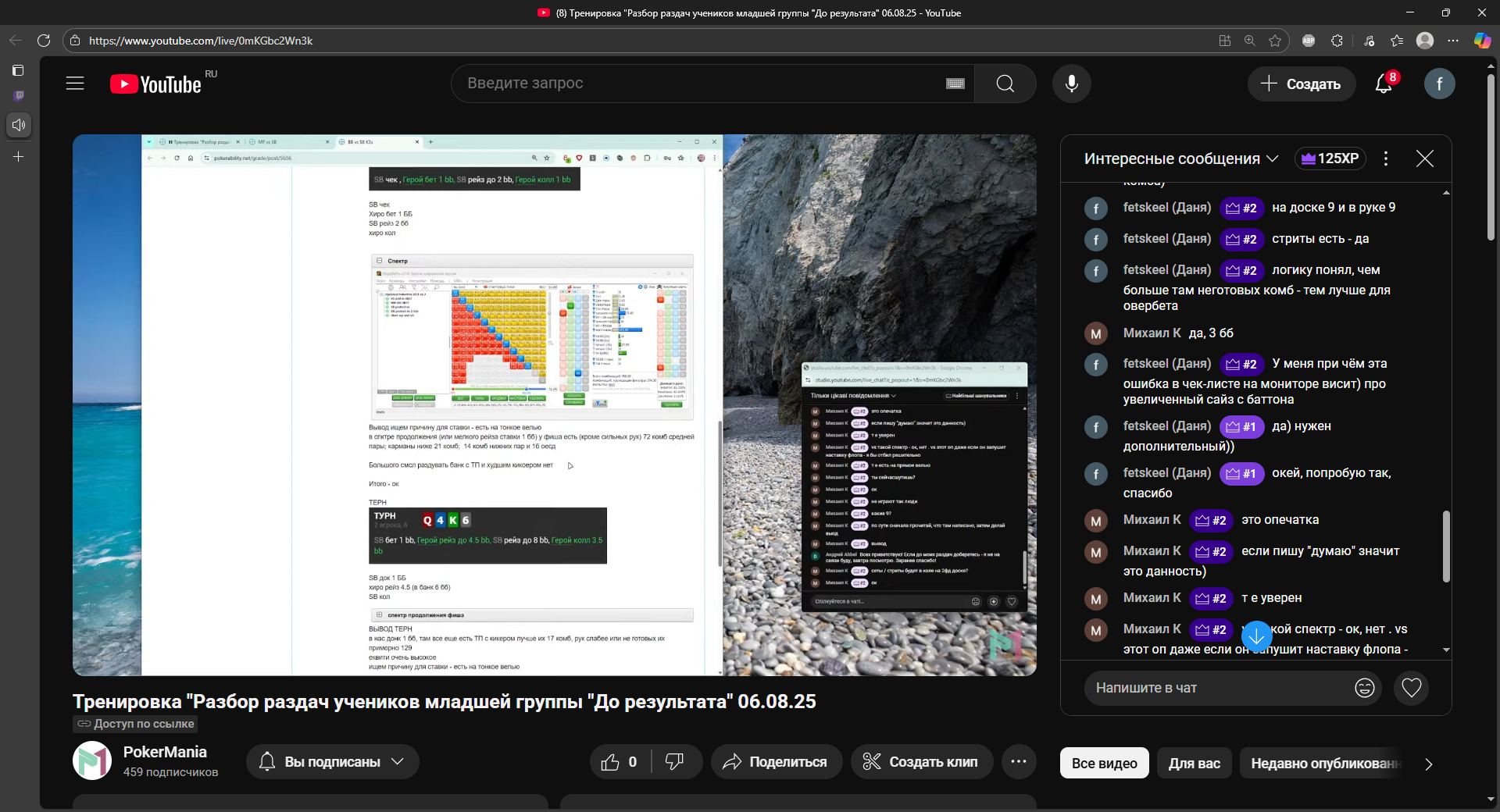The width and height of the screenshot is (1500, 812).
Task: Click the 459 подписчиков text
Action: coord(170,772)
